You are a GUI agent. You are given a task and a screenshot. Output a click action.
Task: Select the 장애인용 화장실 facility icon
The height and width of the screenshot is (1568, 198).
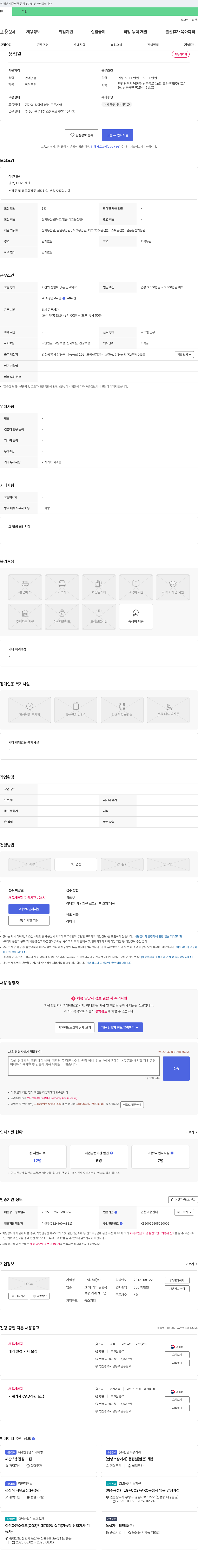pyautogui.click(x=122, y=710)
